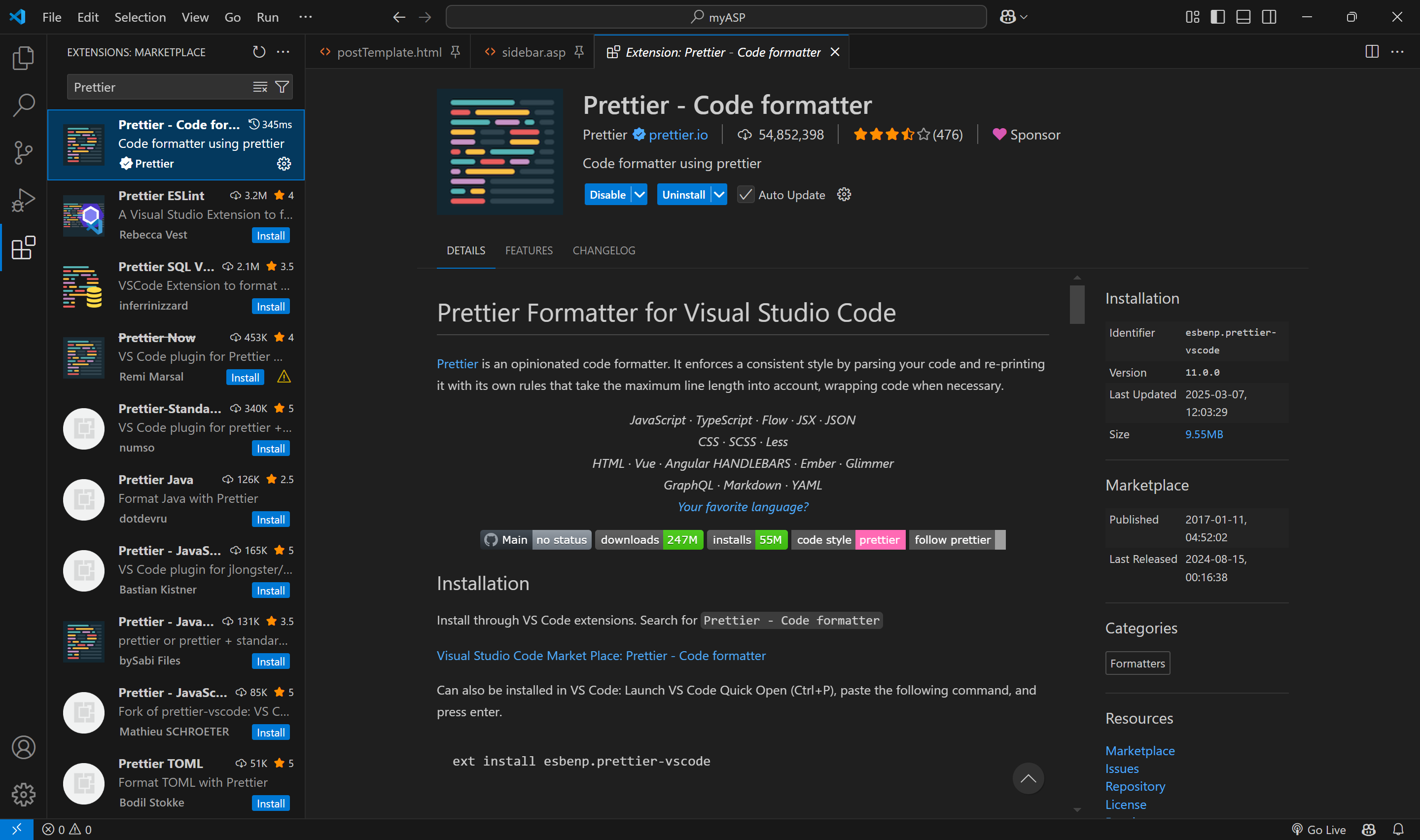Open Run and Debug view

(x=23, y=200)
